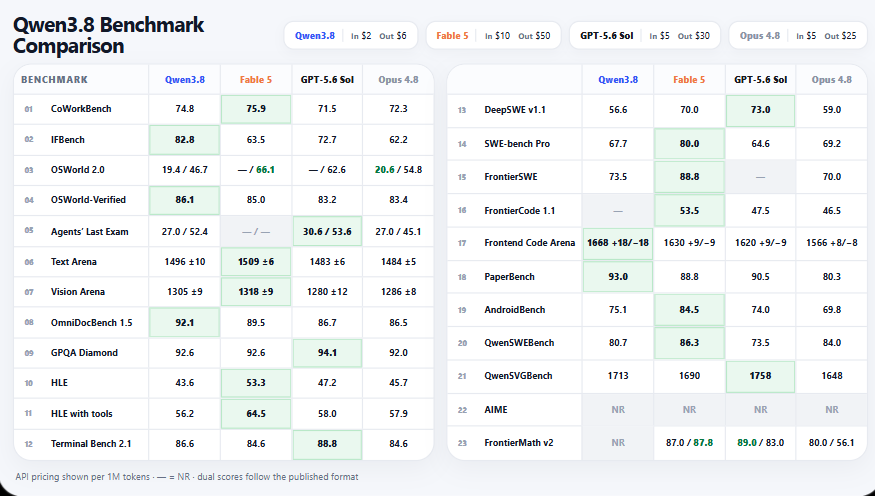Click the 30.6 / 53.6 Agents' Last Exam cell

327,232
